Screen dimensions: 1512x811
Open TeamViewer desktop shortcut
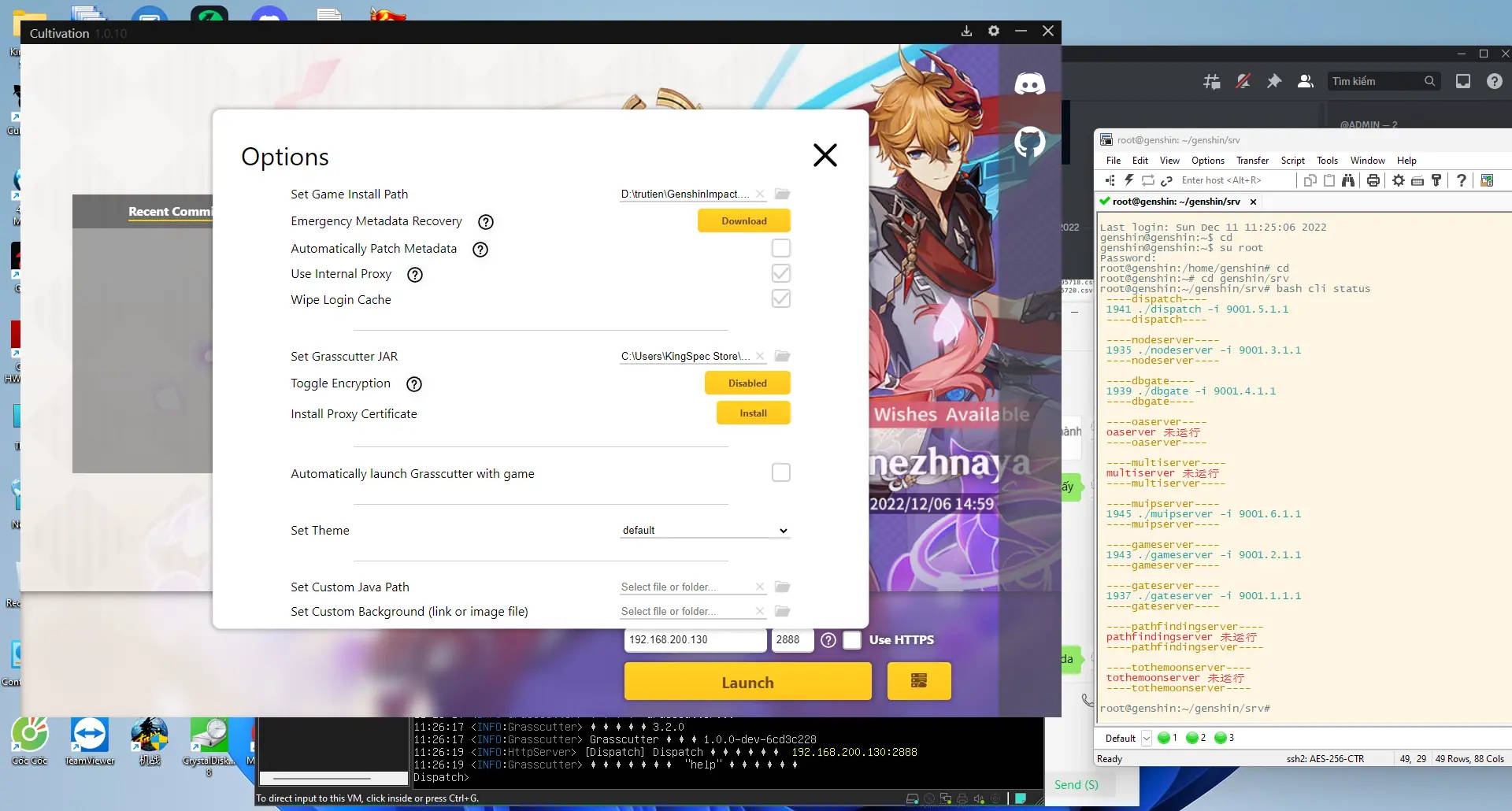[90, 742]
